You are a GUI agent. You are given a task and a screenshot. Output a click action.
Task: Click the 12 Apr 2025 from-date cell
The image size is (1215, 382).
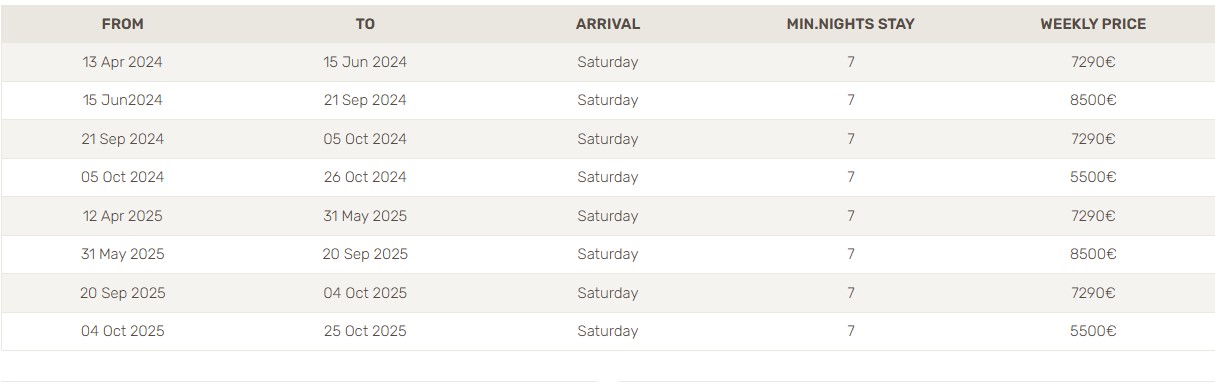pyautogui.click(x=122, y=216)
